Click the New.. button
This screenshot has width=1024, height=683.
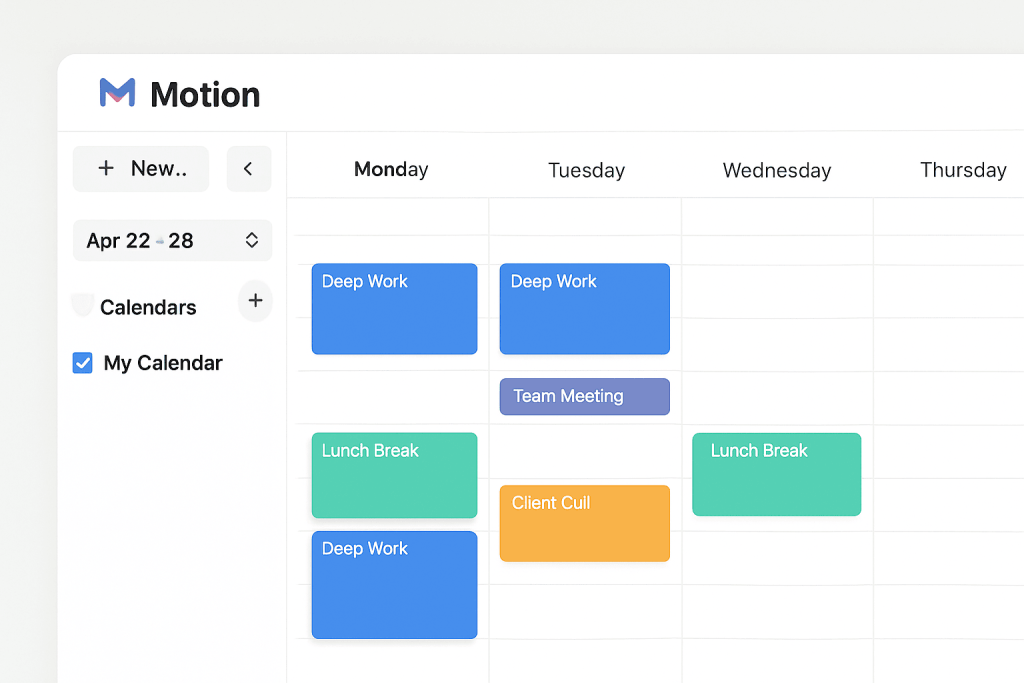(141, 169)
